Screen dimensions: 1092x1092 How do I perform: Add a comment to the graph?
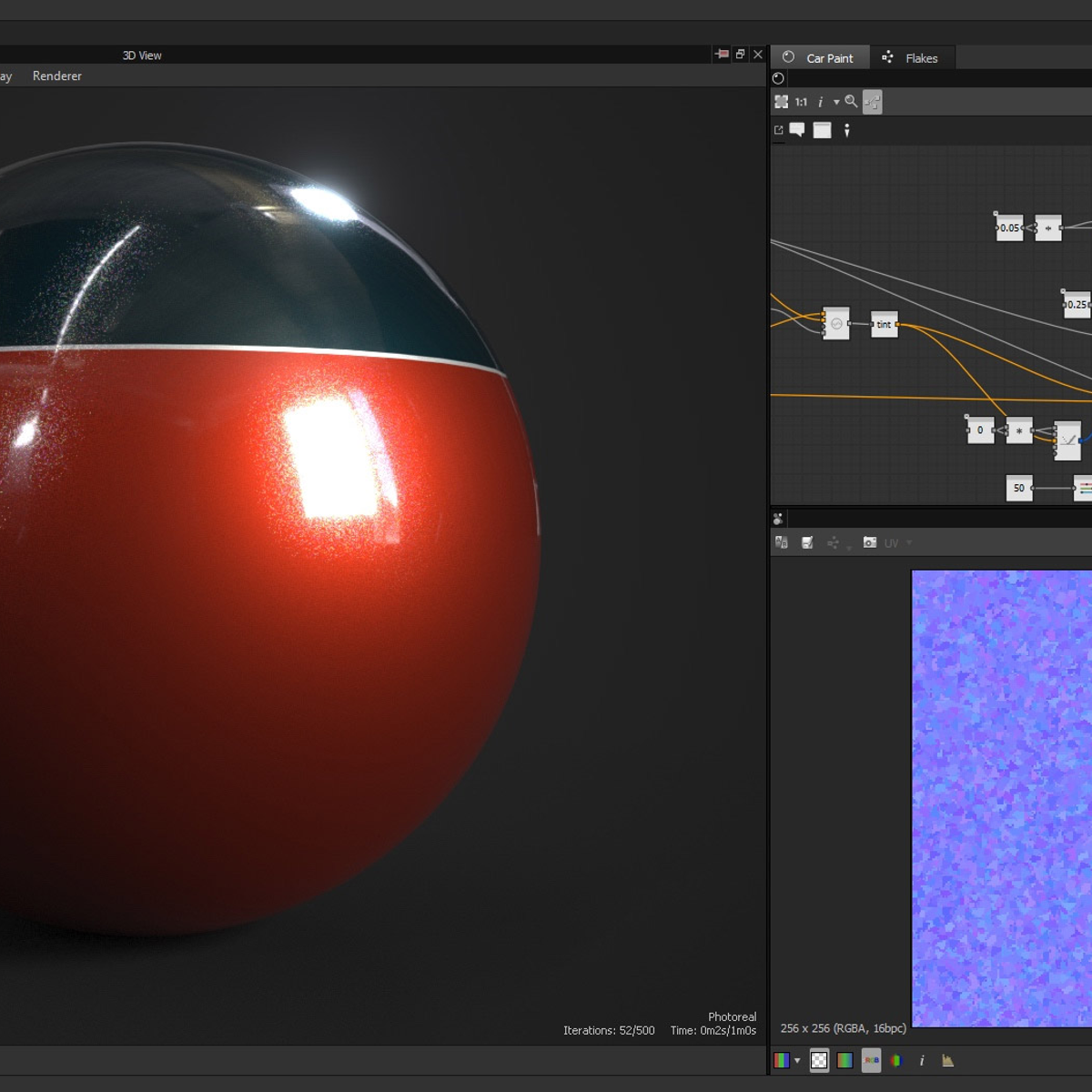799,130
